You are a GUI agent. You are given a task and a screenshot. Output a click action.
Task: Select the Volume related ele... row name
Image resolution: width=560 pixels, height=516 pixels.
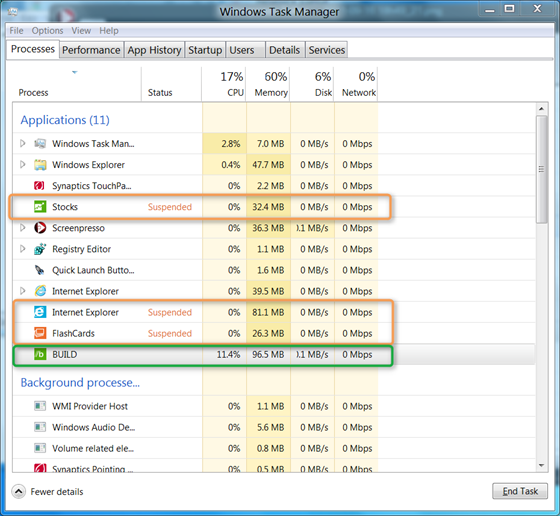pos(93,449)
